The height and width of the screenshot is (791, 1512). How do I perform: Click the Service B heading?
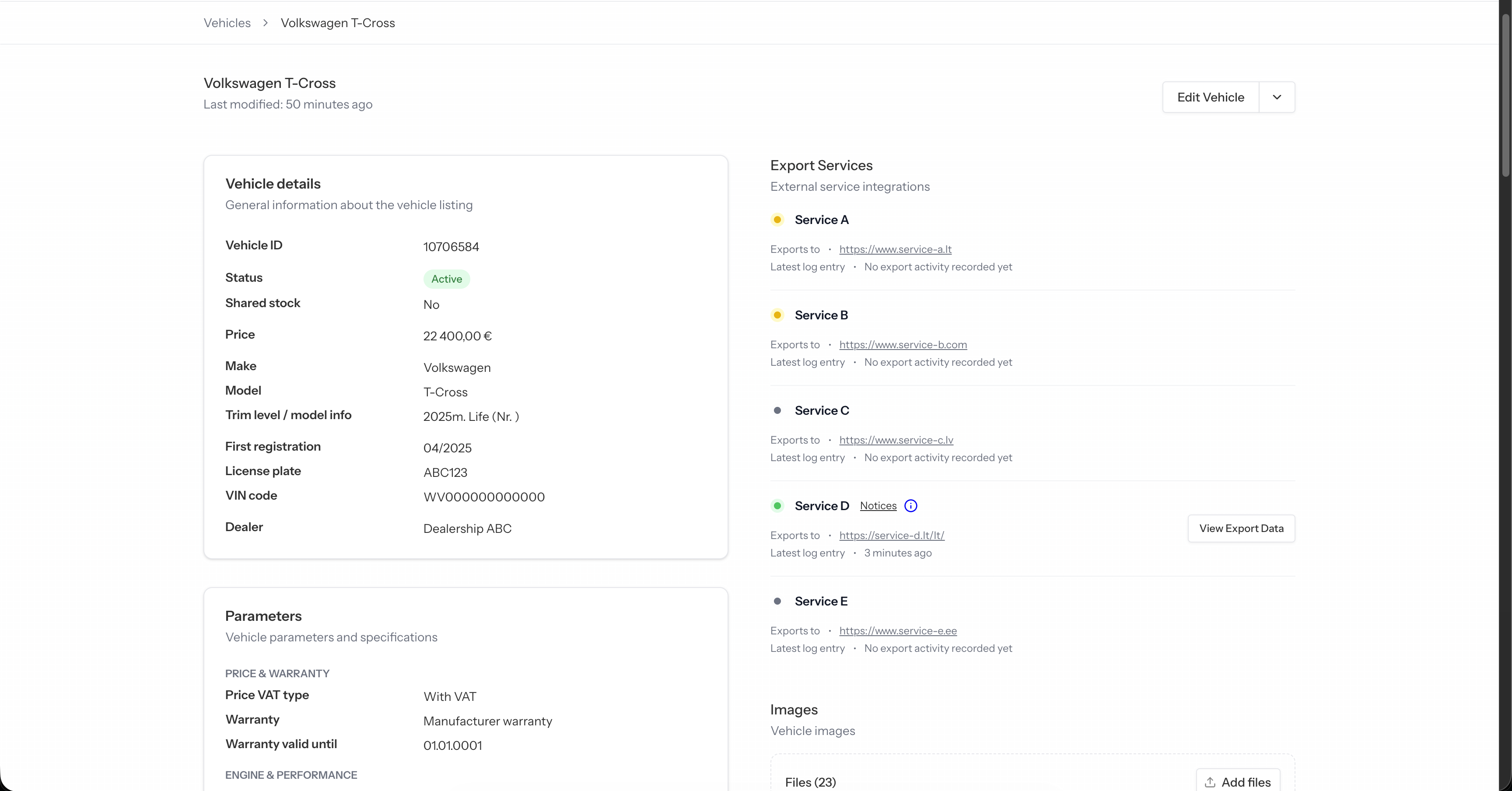(x=821, y=315)
